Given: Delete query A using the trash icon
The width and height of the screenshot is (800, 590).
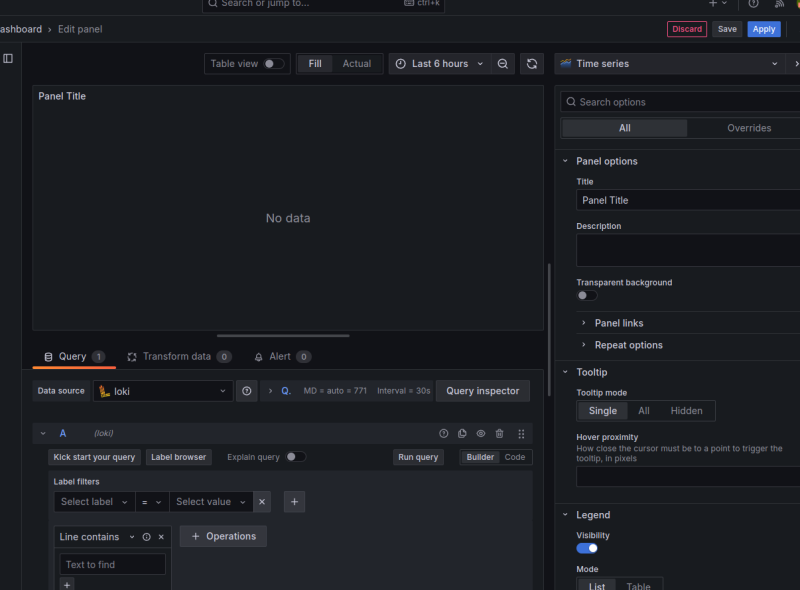Looking at the screenshot, I should (500, 434).
